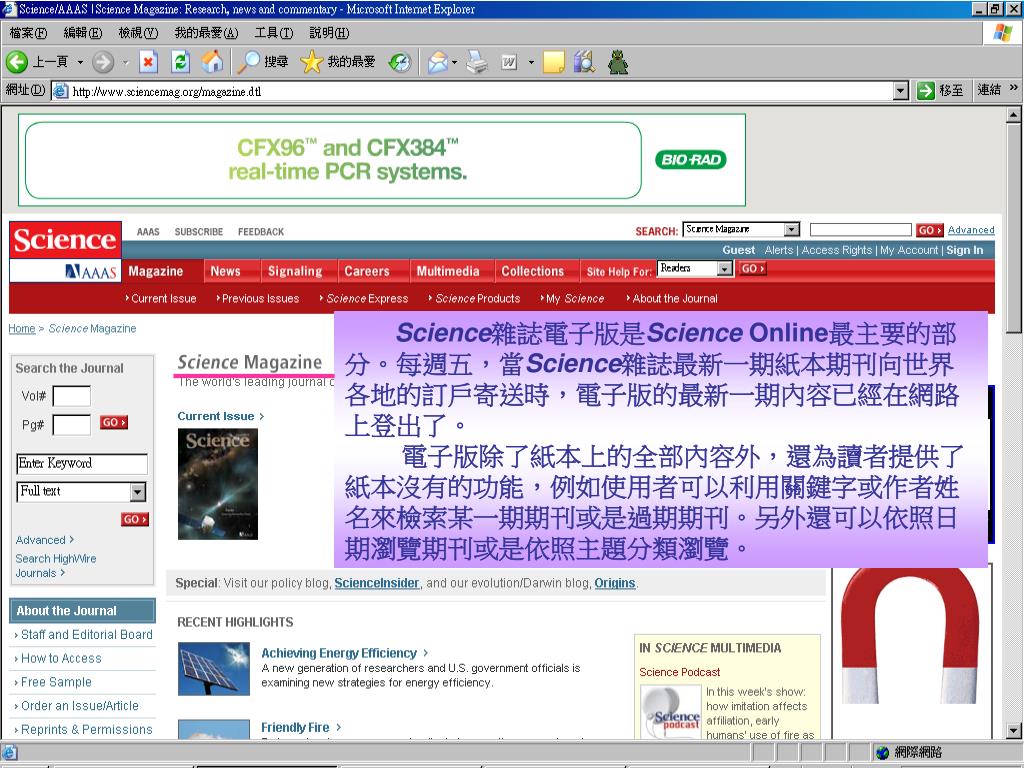
Task: Switch to the News tab
Action: coord(225,271)
